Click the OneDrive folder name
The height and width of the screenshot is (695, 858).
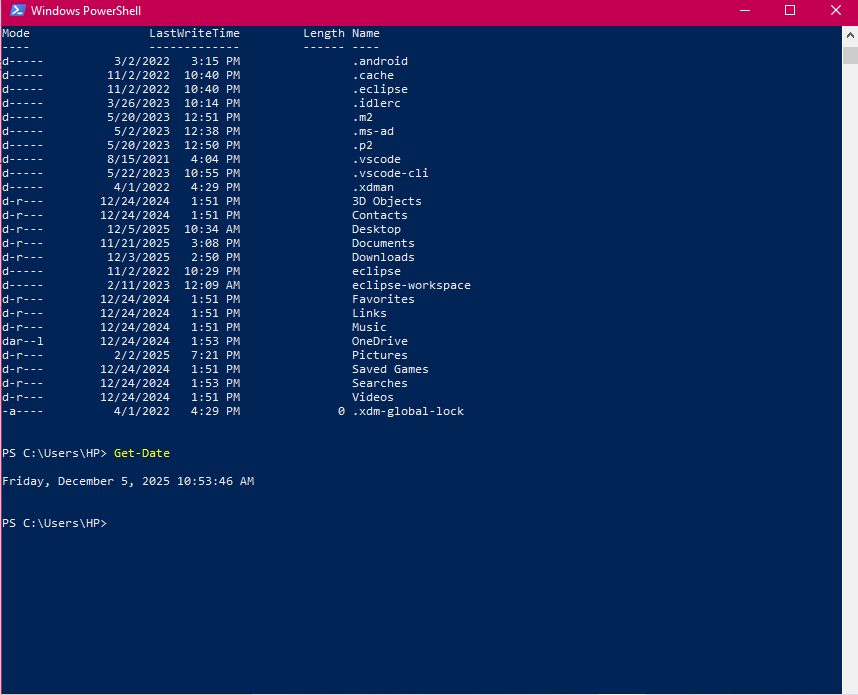point(380,341)
